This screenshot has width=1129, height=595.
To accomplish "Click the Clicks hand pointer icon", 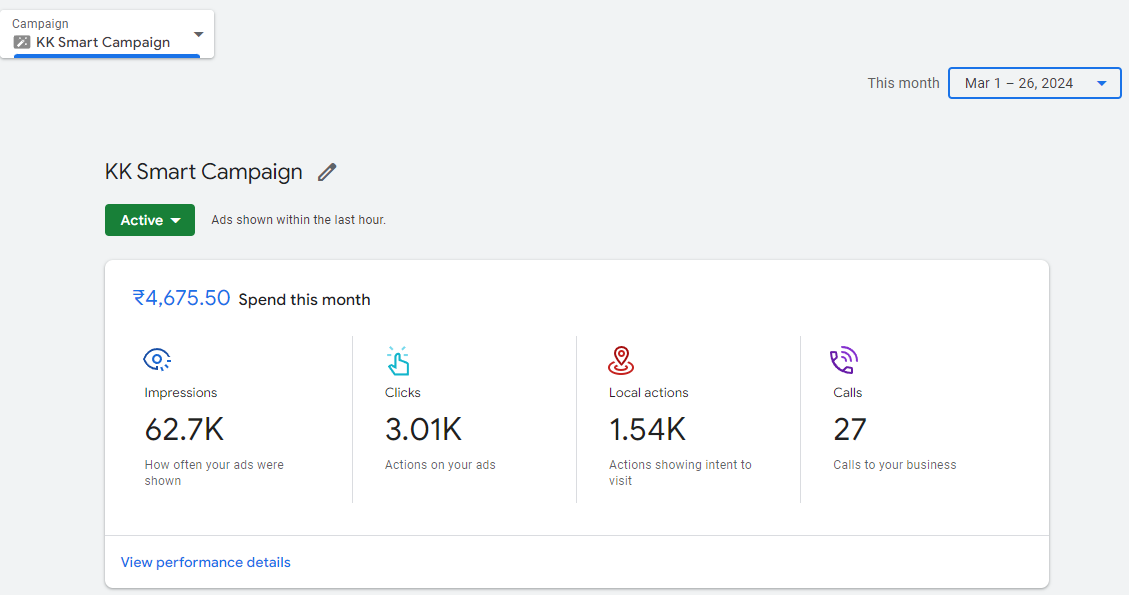I will tap(398, 360).
